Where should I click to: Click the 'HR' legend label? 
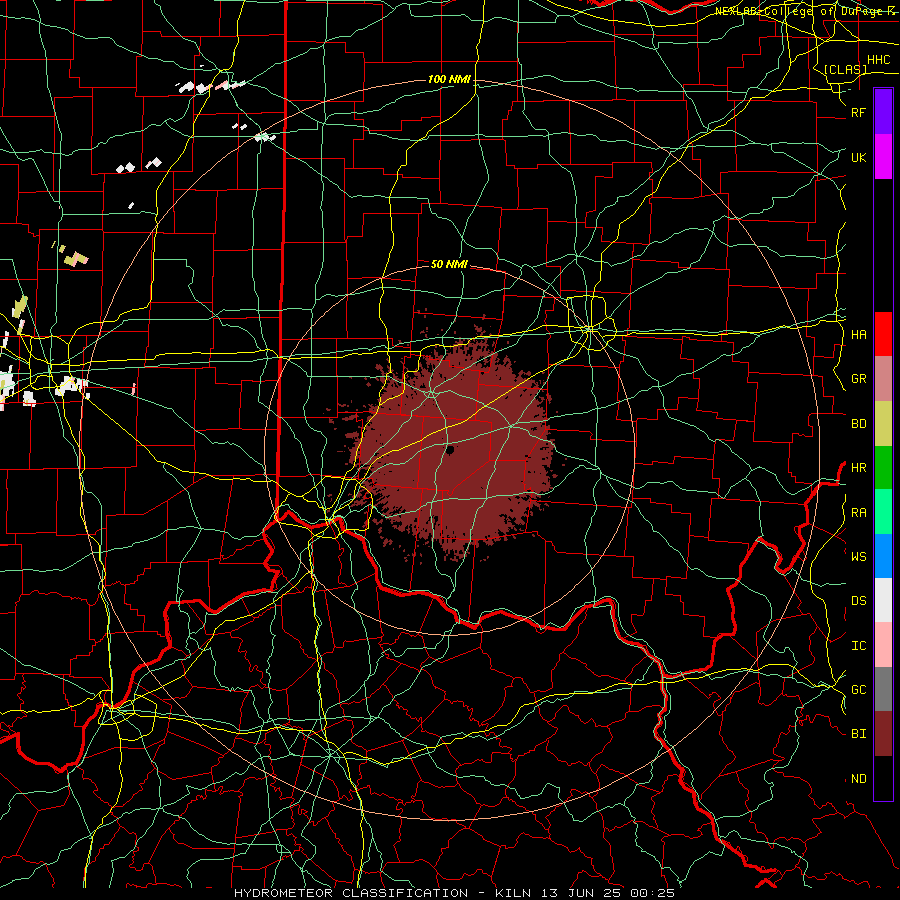pyautogui.click(x=858, y=468)
